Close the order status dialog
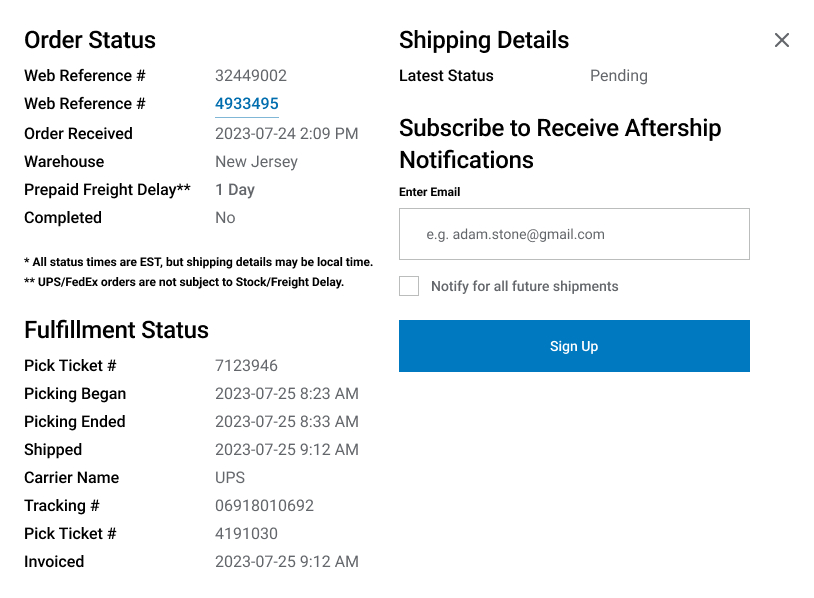 [x=781, y=40]
